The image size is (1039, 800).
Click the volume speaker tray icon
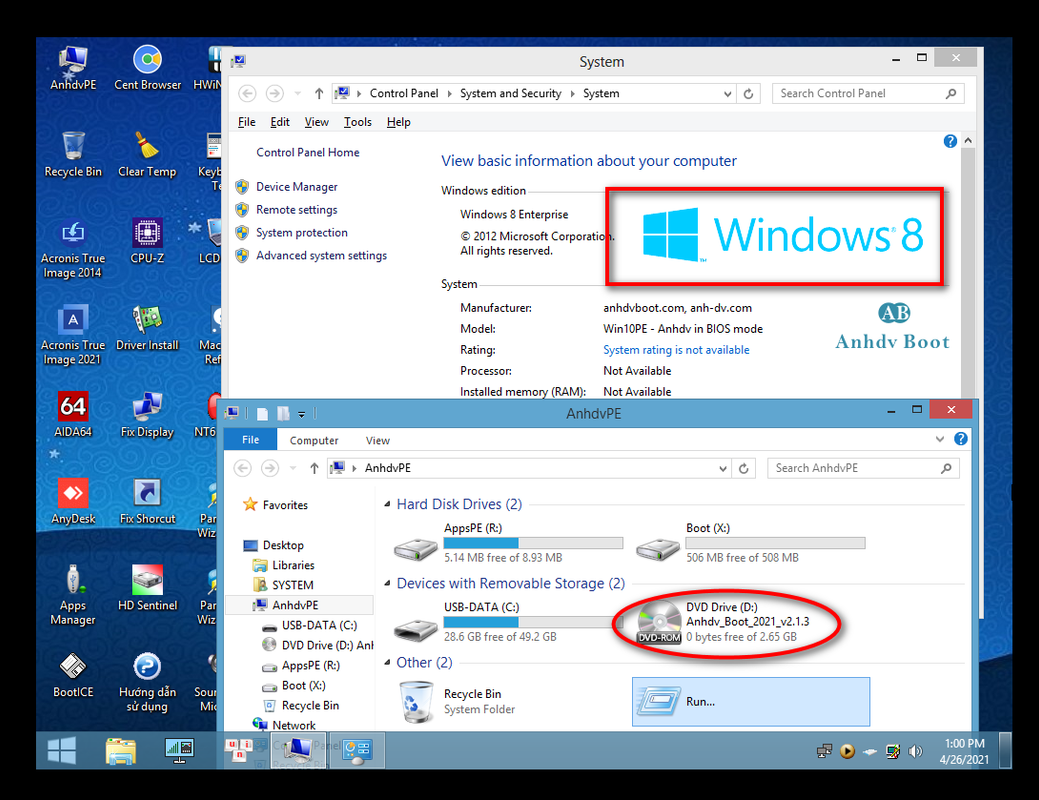pos(915,751)
